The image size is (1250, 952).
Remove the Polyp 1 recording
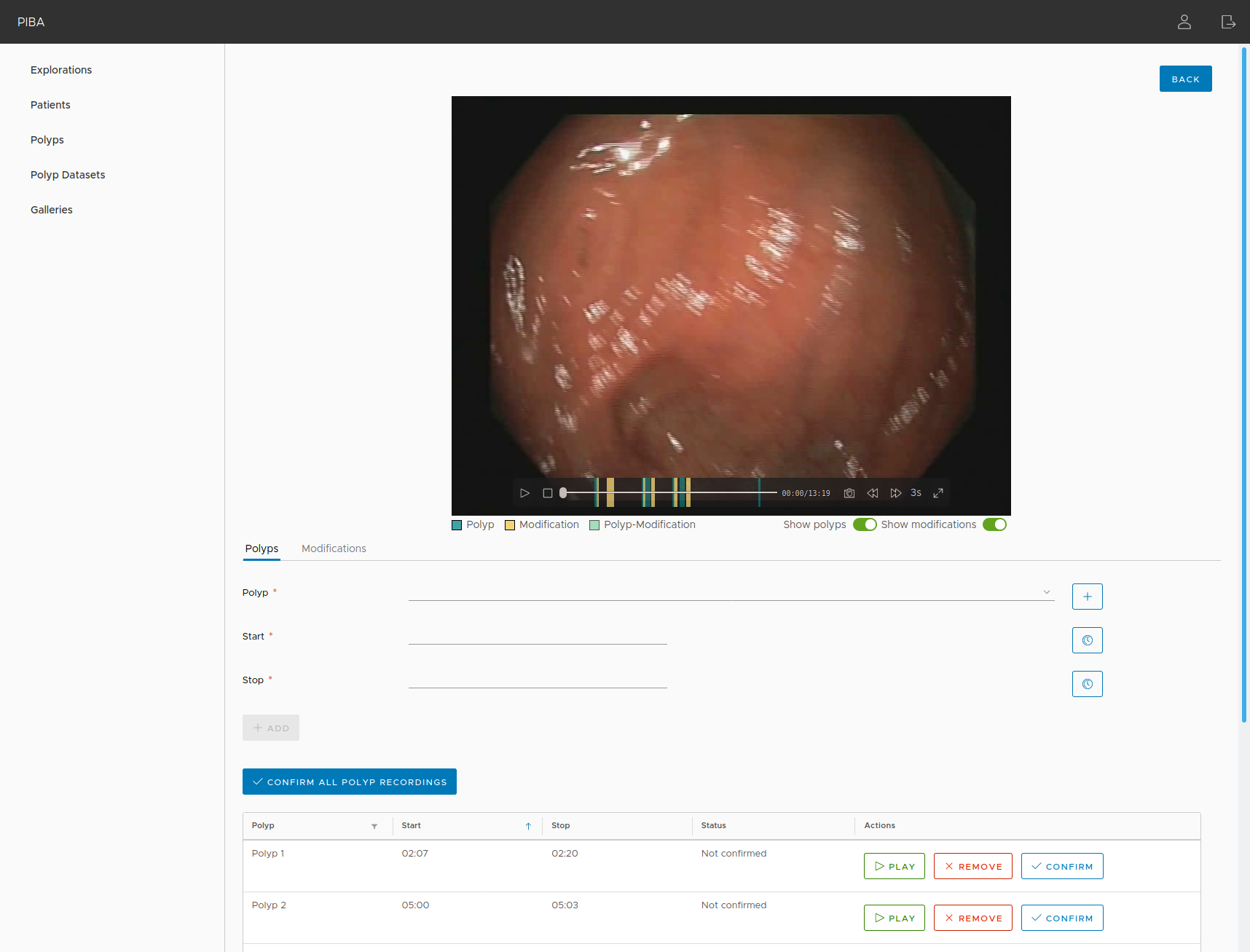coord(972,866)
